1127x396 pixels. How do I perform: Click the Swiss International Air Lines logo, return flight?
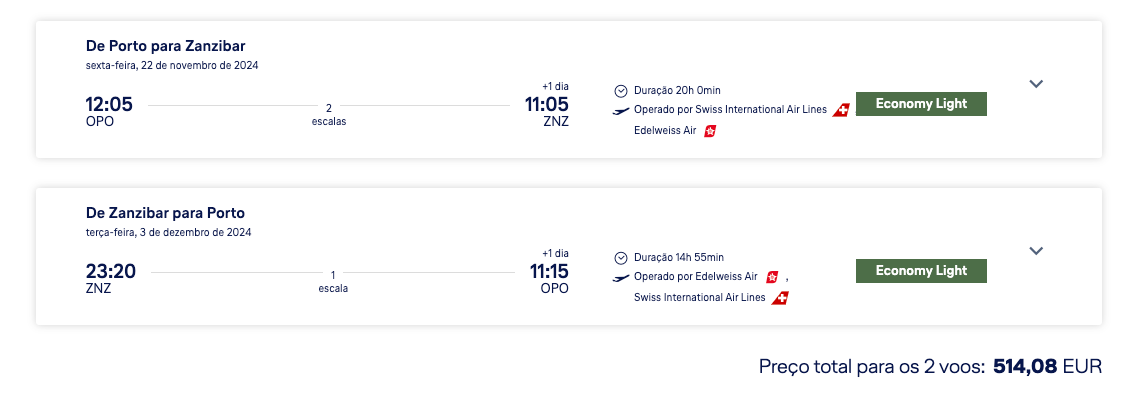click(780, 298)
